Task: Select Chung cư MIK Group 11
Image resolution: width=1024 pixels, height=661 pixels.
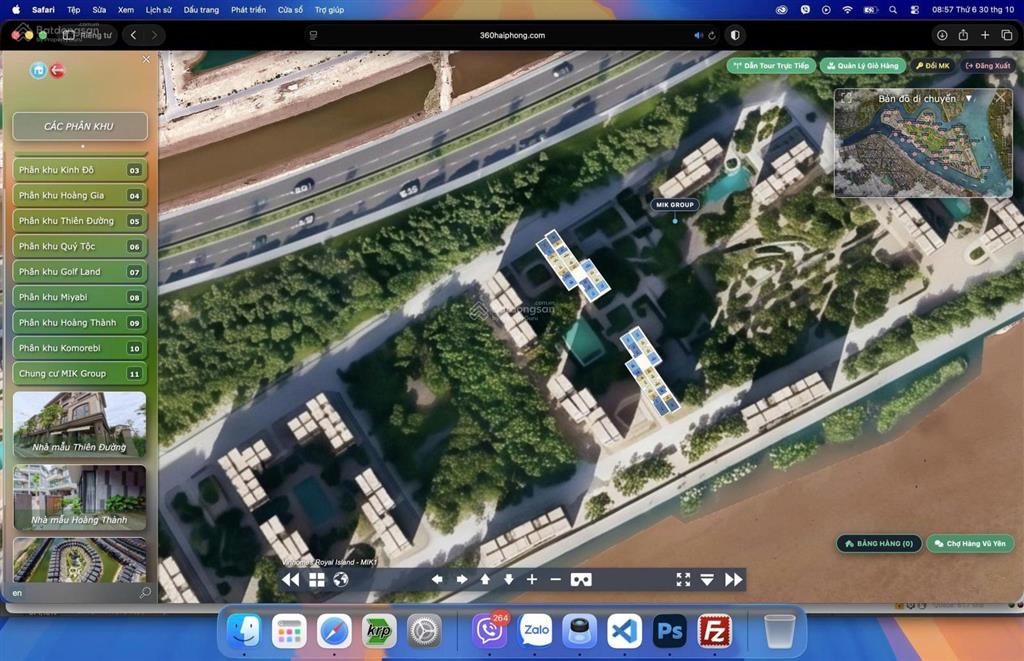Action: 80,374
